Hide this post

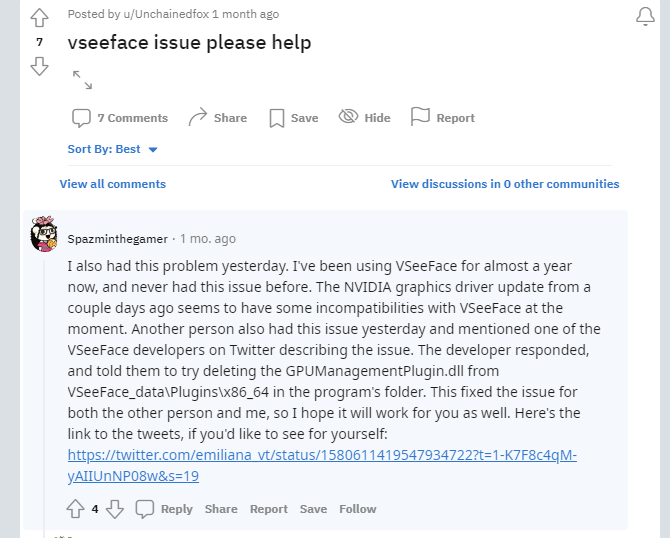click(x=364, y=118)
